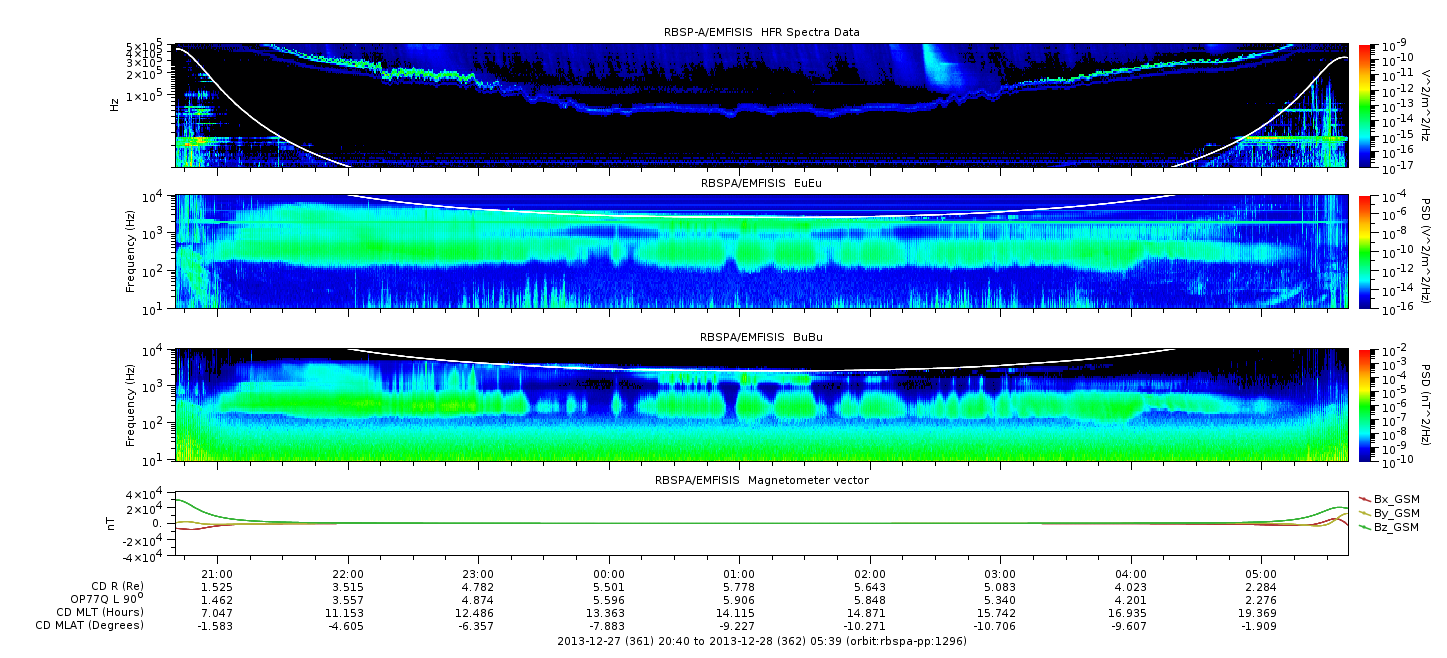Select the 05:00 time tick label
This screenshot has width=1447, height=658.
pyautogui.click(x=1261, y=575)
